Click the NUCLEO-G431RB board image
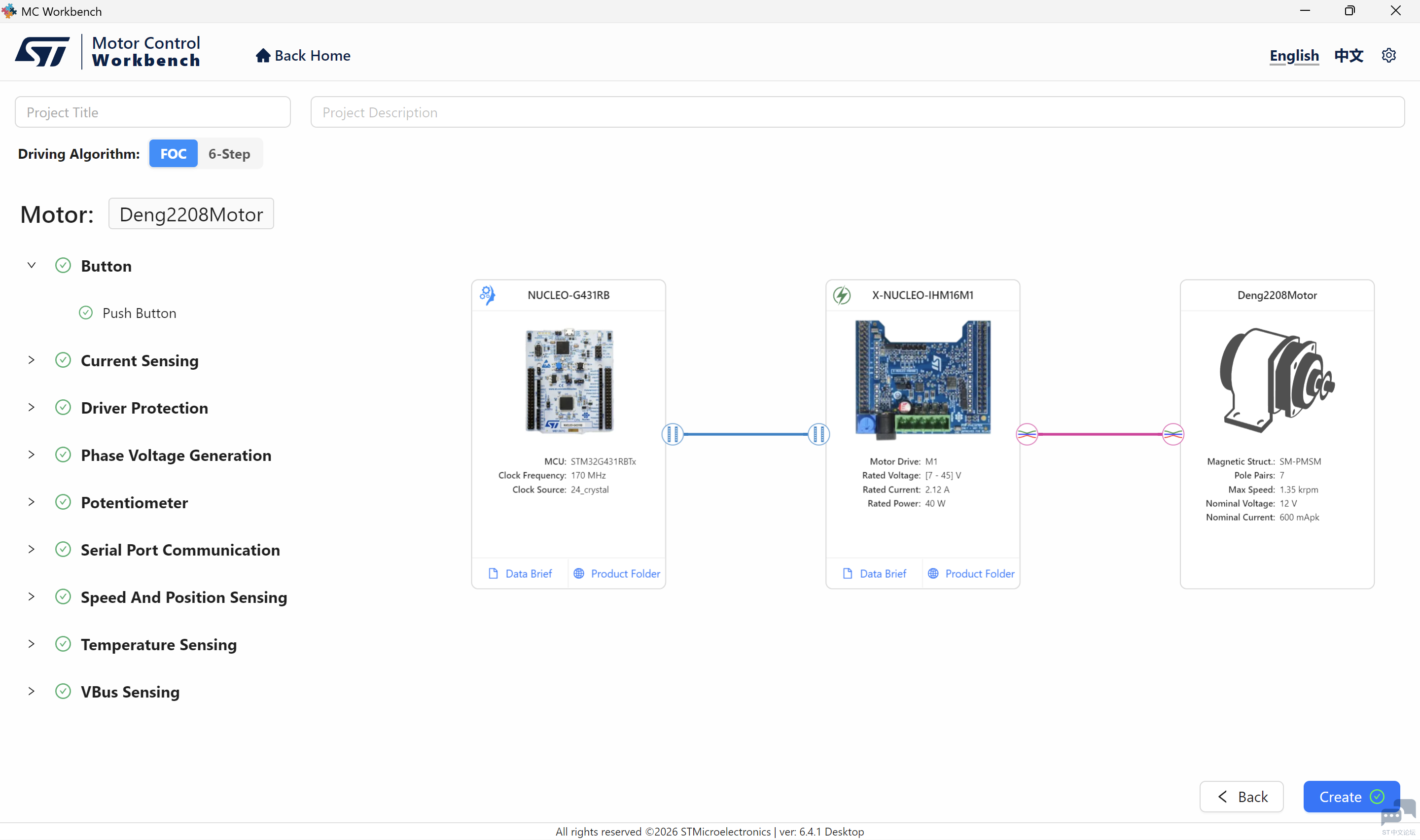The height and width of the screenshot is (840, 1420). (x=569, y=381)
